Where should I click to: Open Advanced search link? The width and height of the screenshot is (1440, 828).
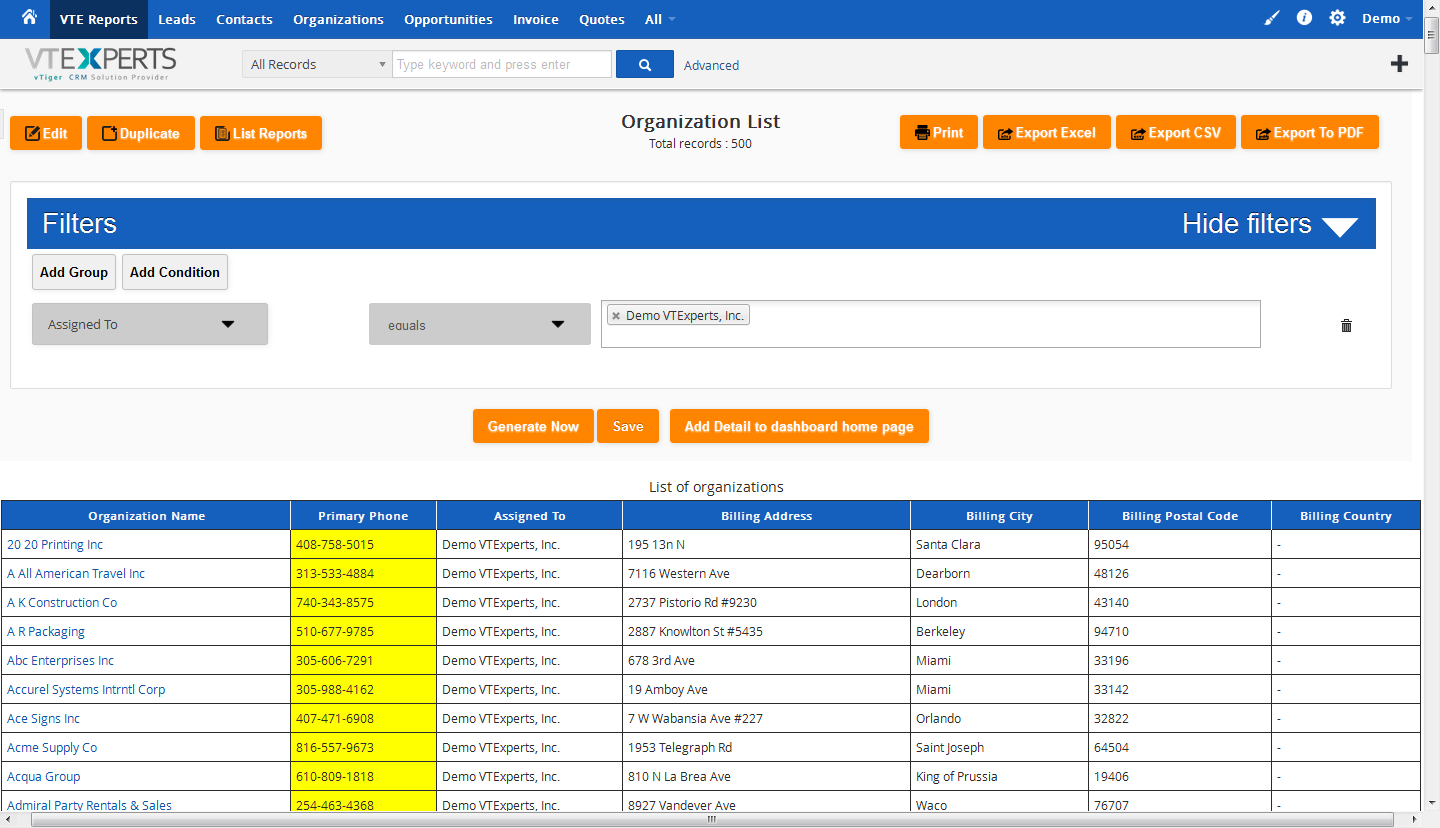point(712,65)
